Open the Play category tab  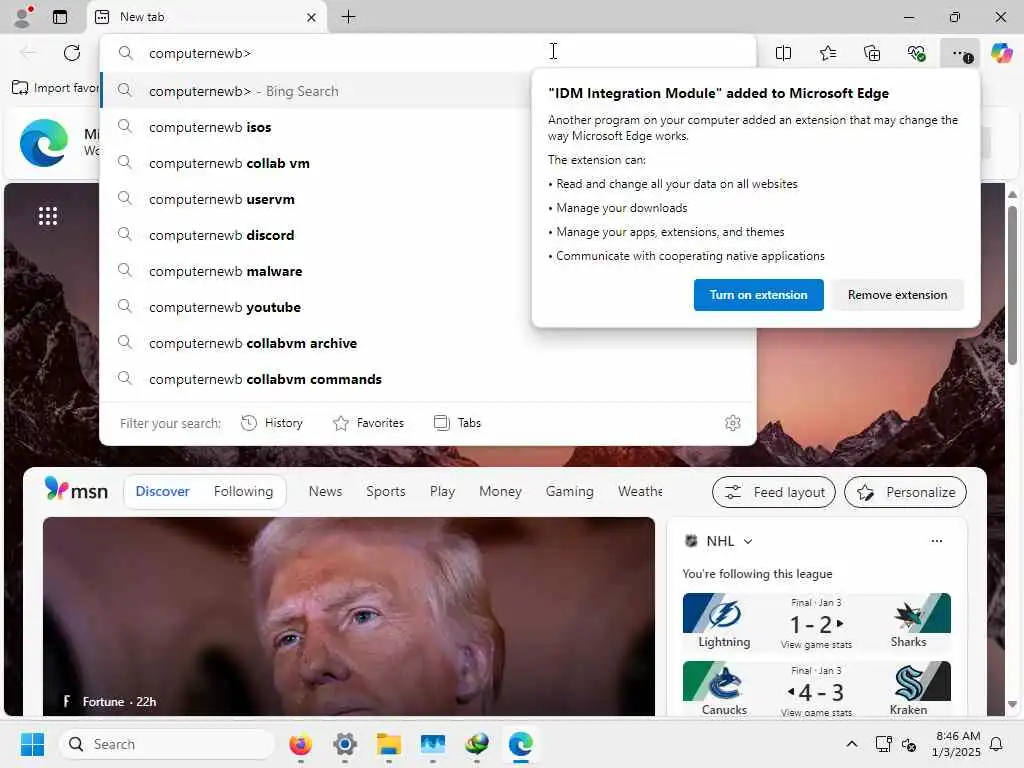[442, 491]
